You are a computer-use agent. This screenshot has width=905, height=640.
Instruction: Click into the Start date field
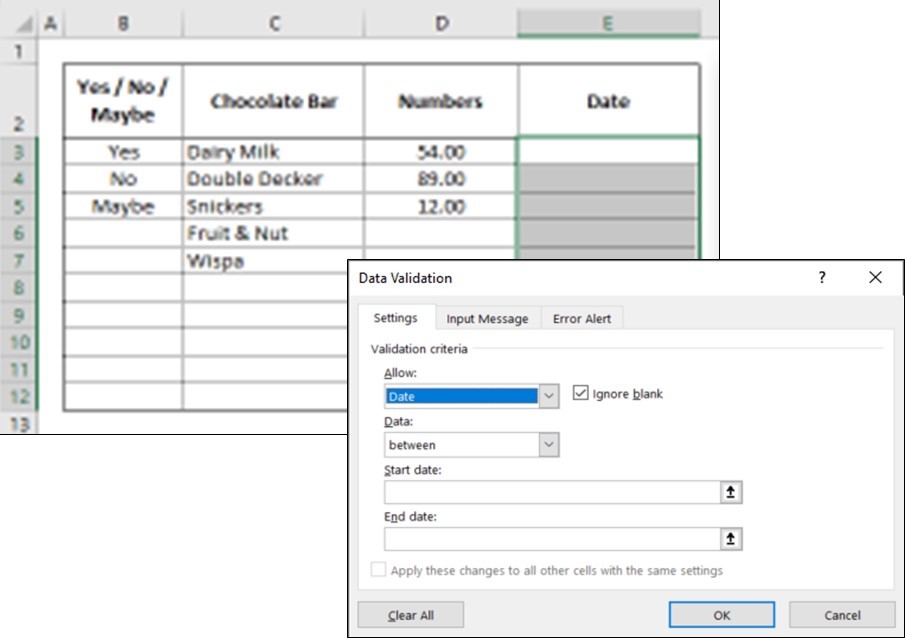[552, 493]
